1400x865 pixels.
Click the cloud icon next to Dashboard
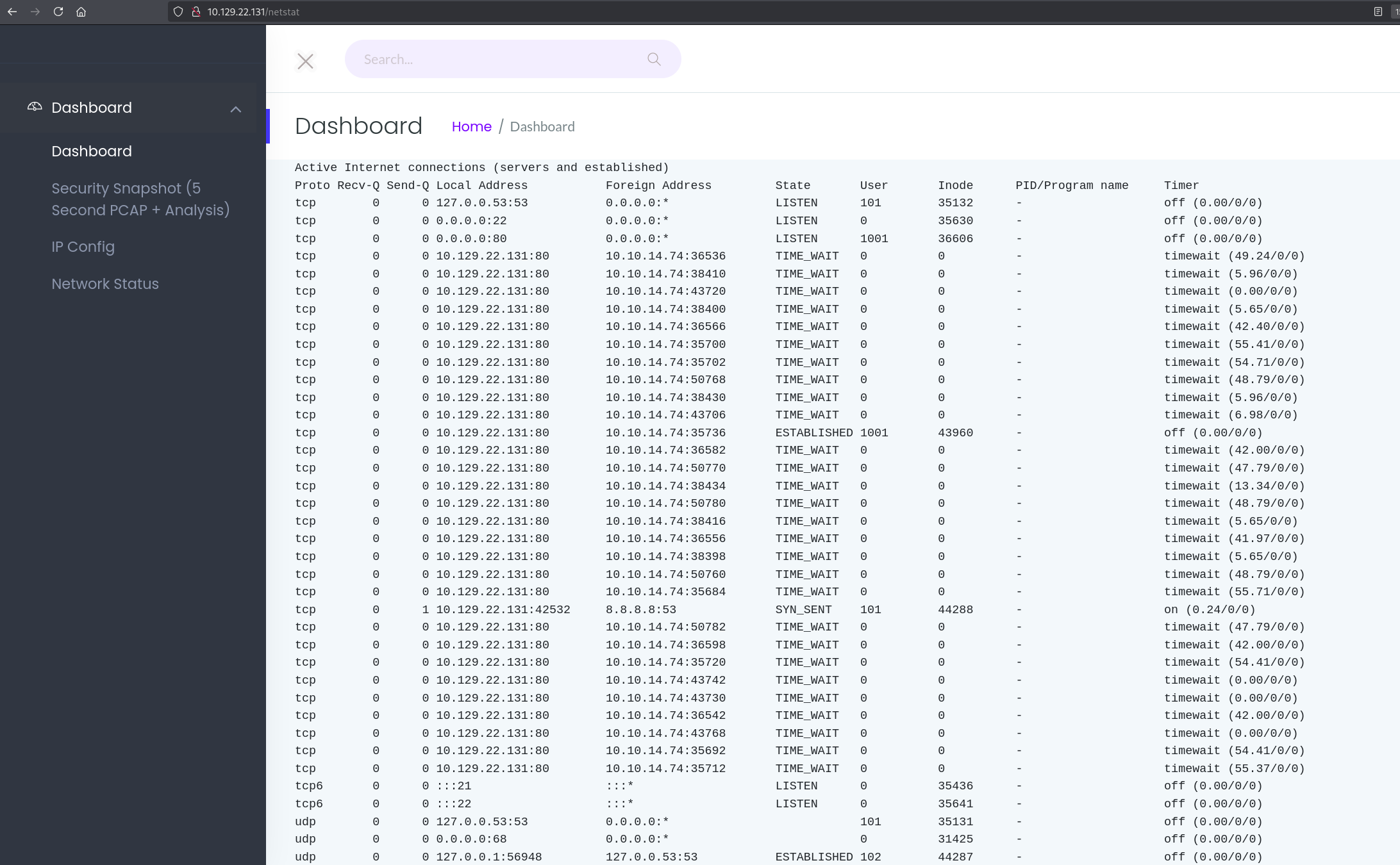click(34, 106)
